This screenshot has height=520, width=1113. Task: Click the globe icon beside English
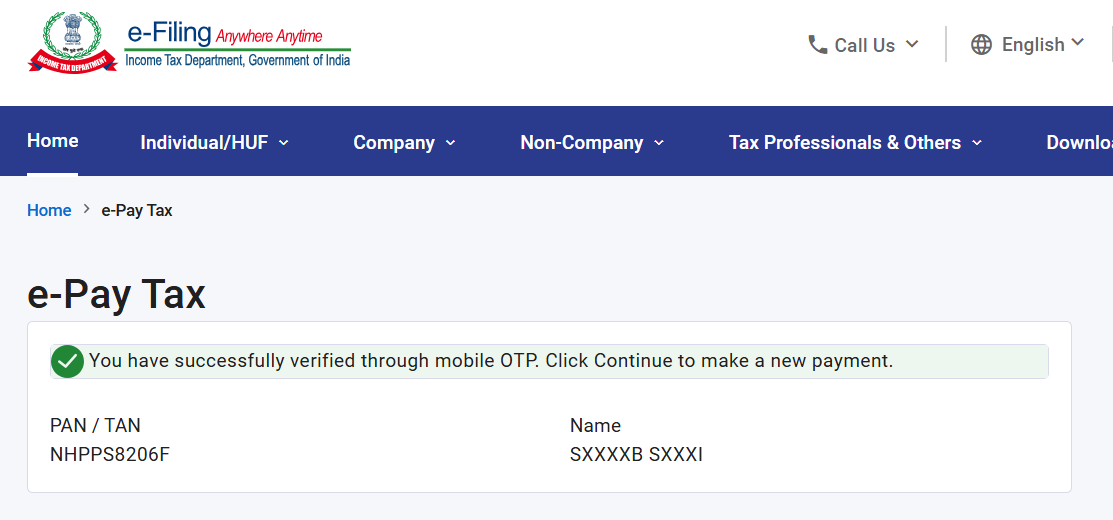click(x=981, y=45)
